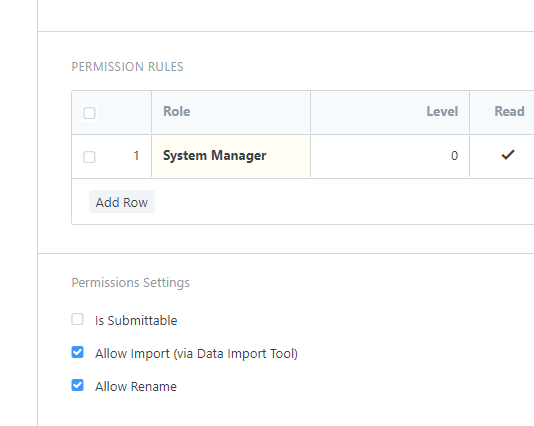This screenshot has height=426, width=534.
Task: Disable the Allow Rename checkbox
Action: coord(77,385)
